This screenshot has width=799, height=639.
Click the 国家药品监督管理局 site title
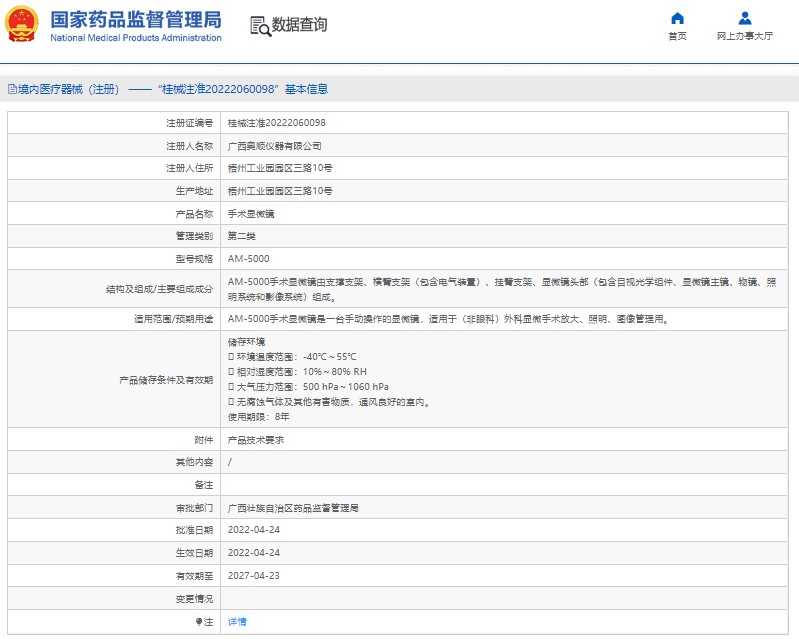(136, 20)
